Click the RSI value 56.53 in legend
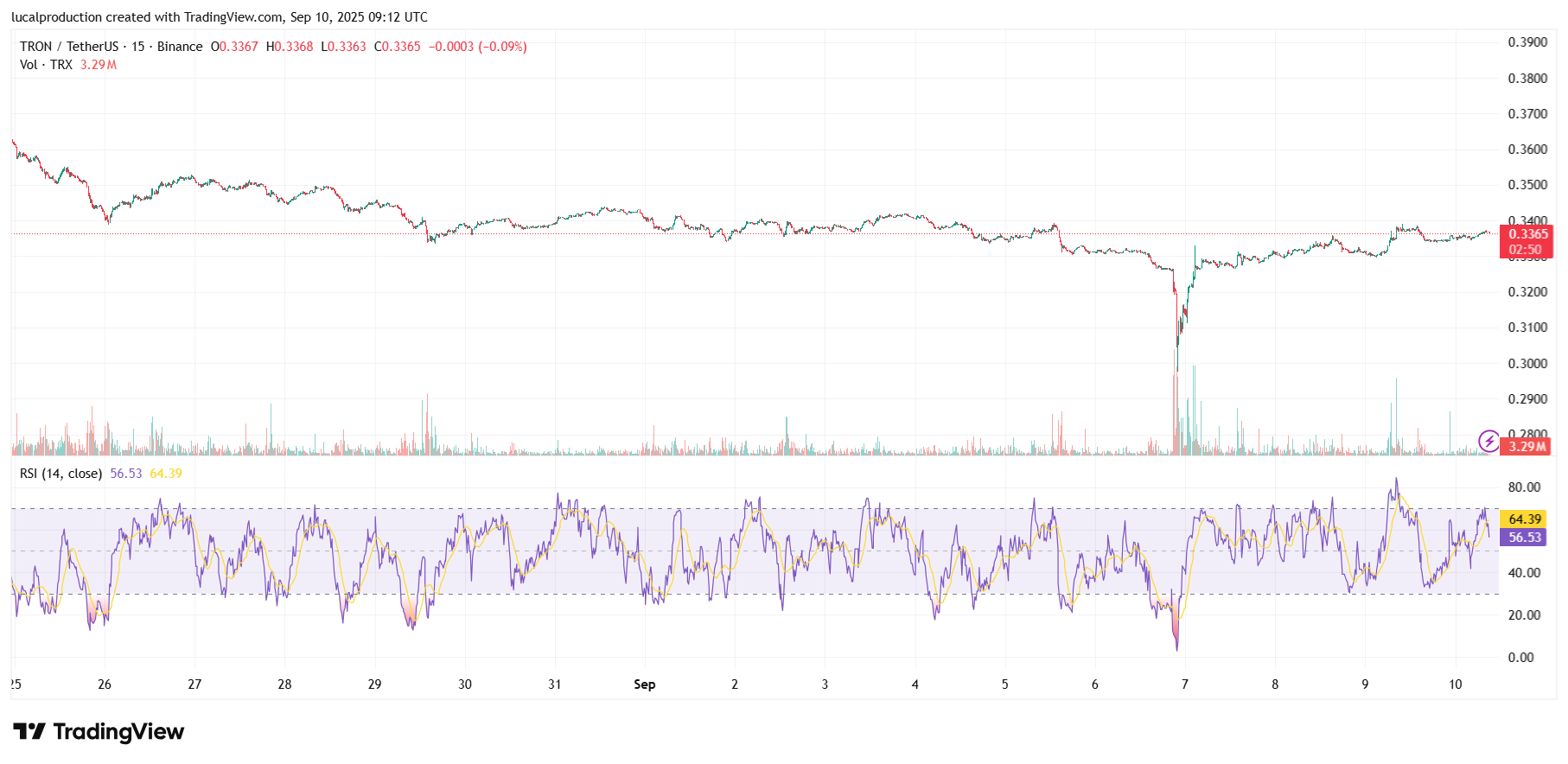 click(x=126, y=474)
